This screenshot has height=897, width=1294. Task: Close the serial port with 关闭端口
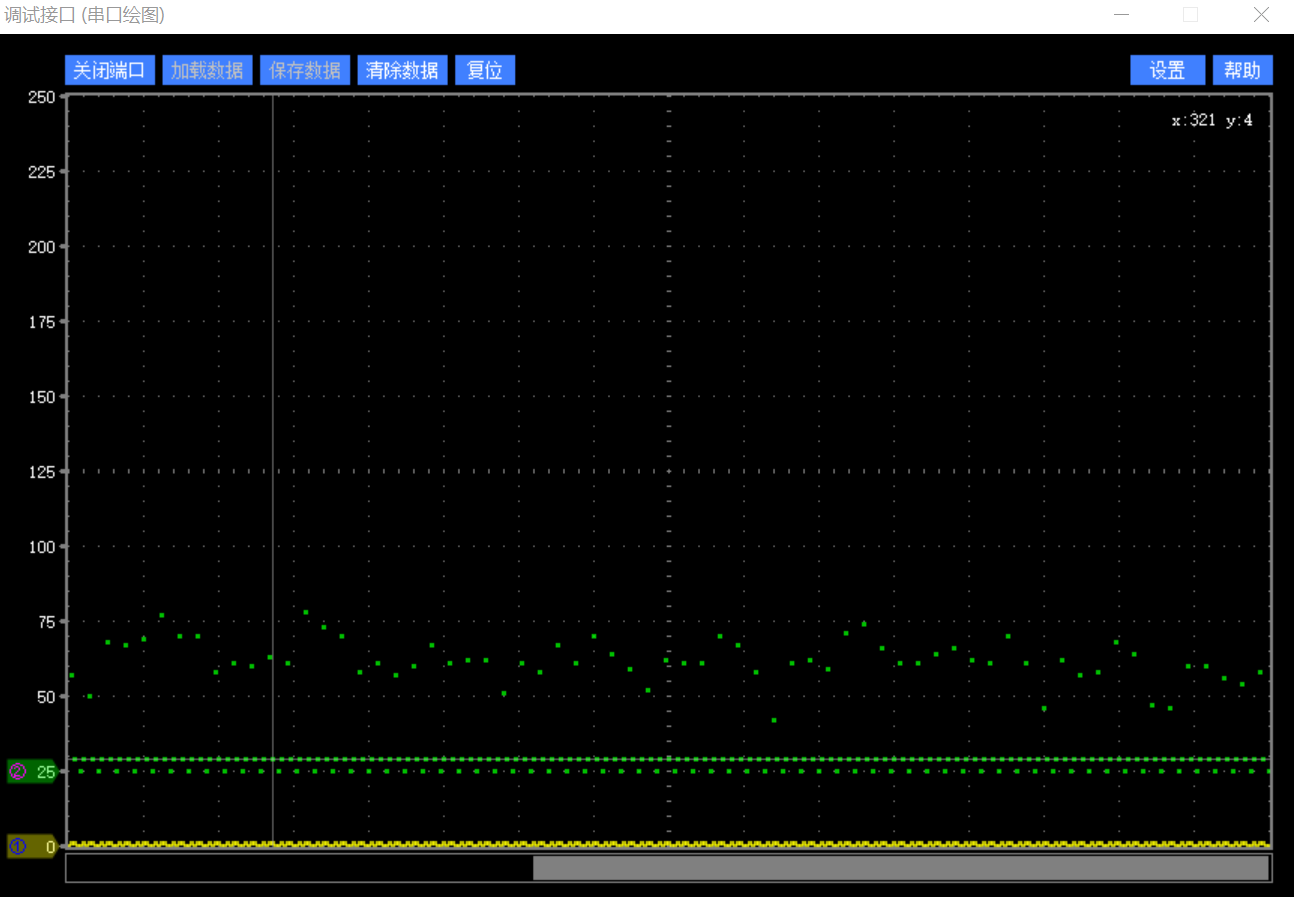click(109, 70)
